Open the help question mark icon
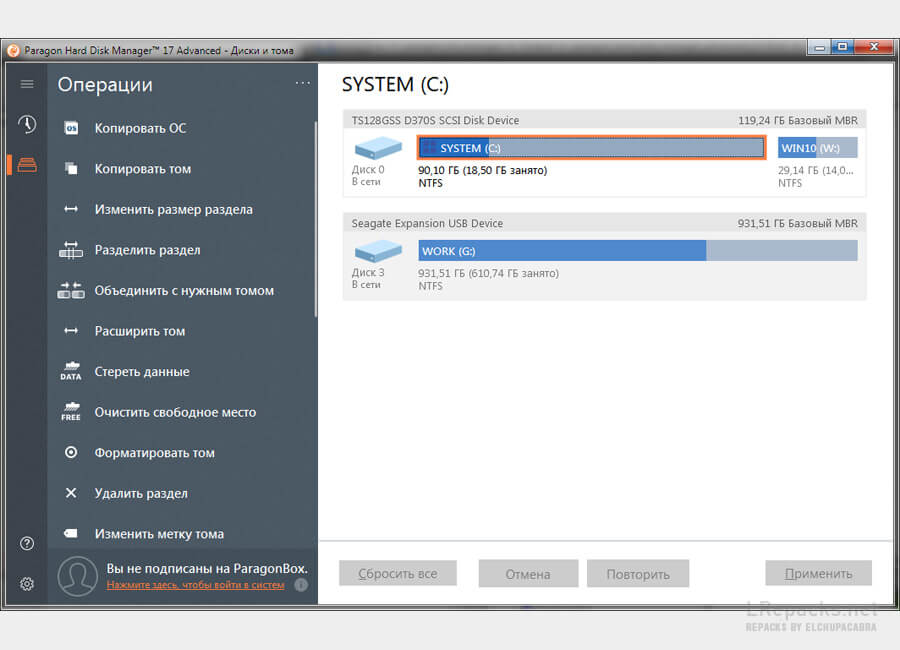The height and width of the screenshot is (650, 900). tap(27, 543)
